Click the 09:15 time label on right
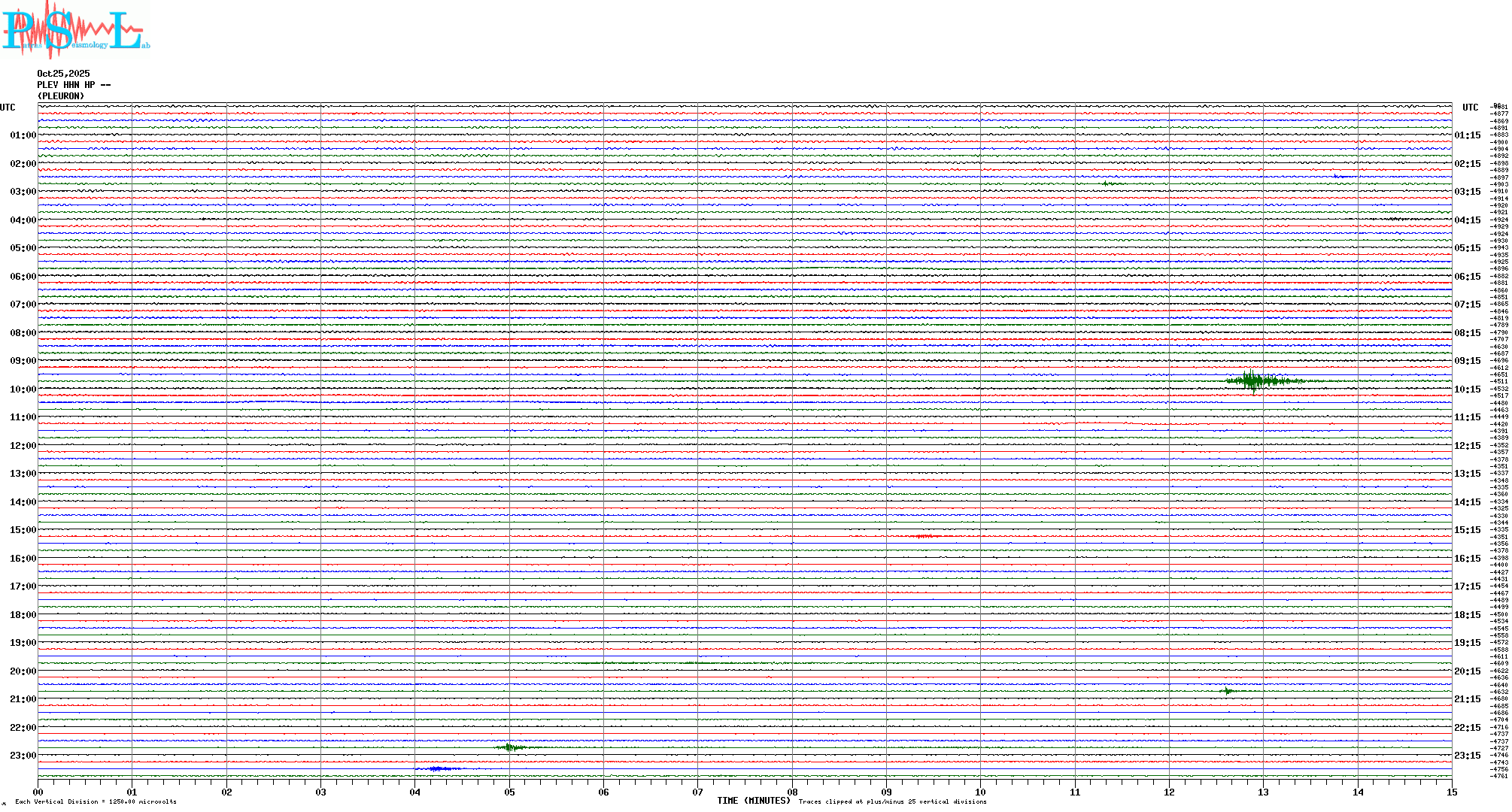Screen dimensions: 1512x812 coord(1467,361)
